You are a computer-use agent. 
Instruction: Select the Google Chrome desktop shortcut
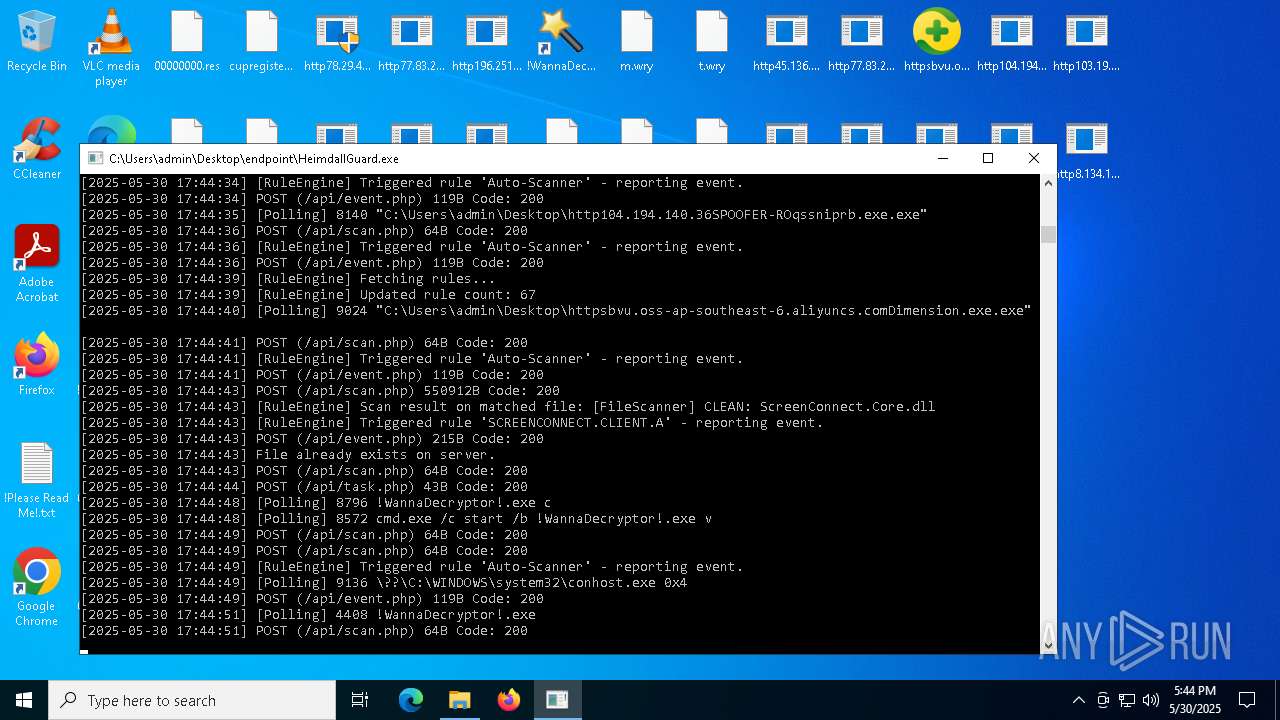click(x=37, y=588)
